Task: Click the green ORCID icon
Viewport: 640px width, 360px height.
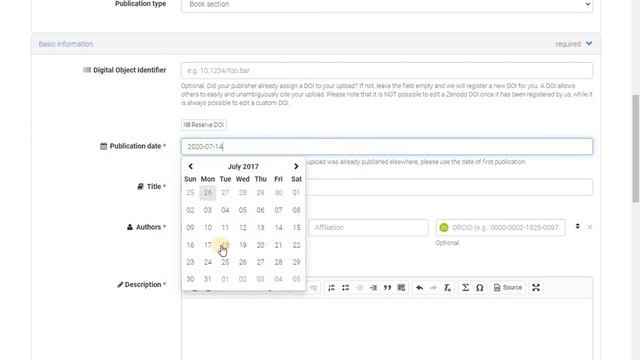Action: (x=444, y=228)
